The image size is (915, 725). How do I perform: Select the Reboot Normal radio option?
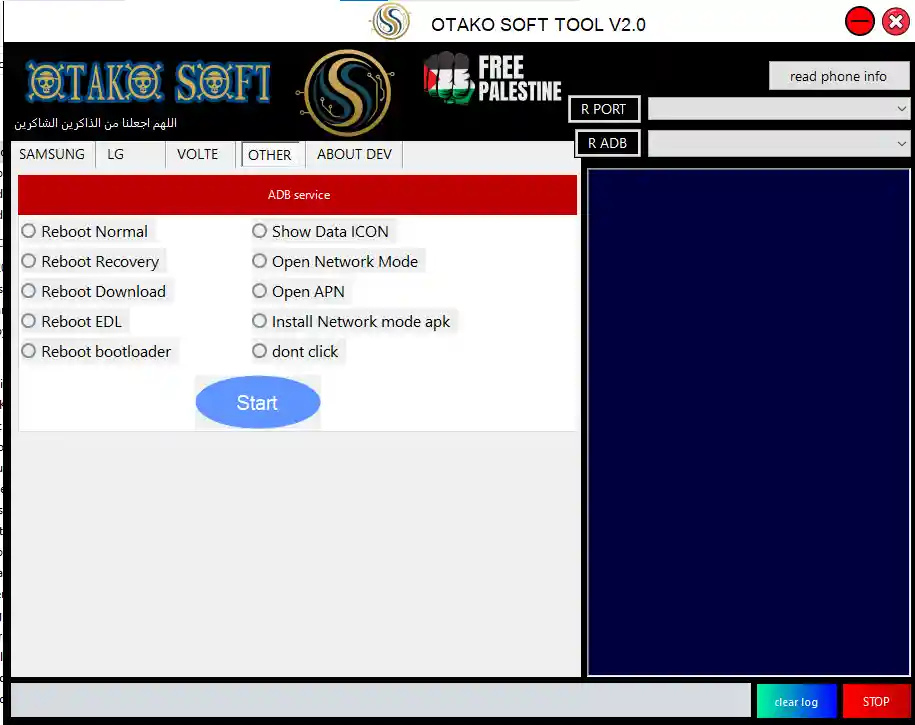(x=29, y=231)
